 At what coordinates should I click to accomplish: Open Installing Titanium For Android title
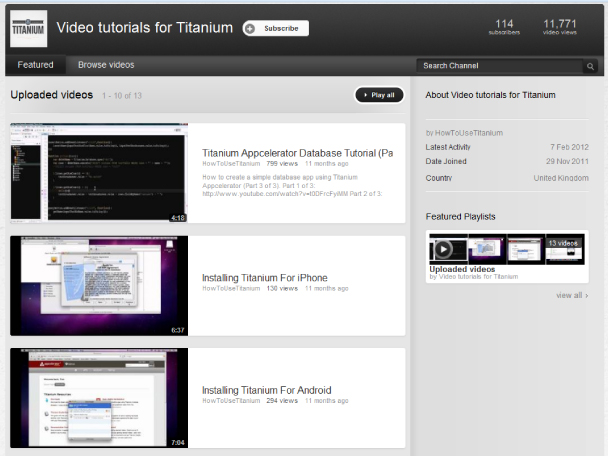(266, 390)
